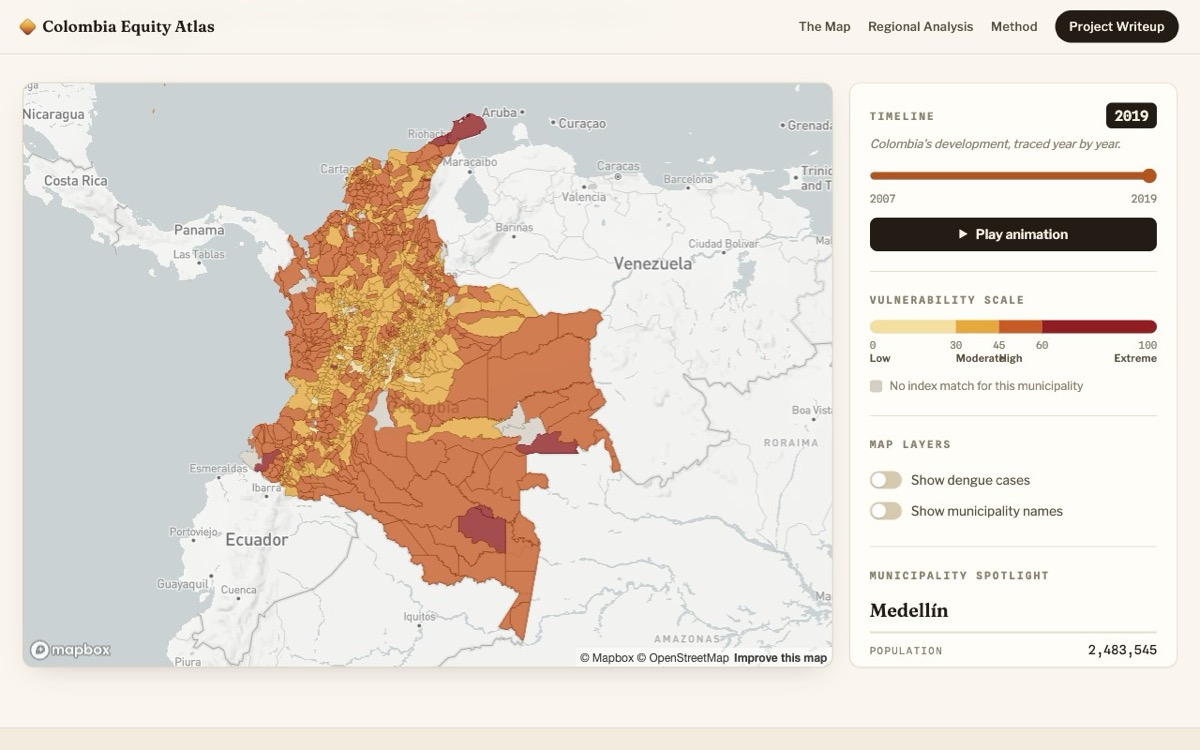Click the Low segment of vulnerability scale
The width and height of the screenshot is (1200, 750).
(x=913, y=327)
